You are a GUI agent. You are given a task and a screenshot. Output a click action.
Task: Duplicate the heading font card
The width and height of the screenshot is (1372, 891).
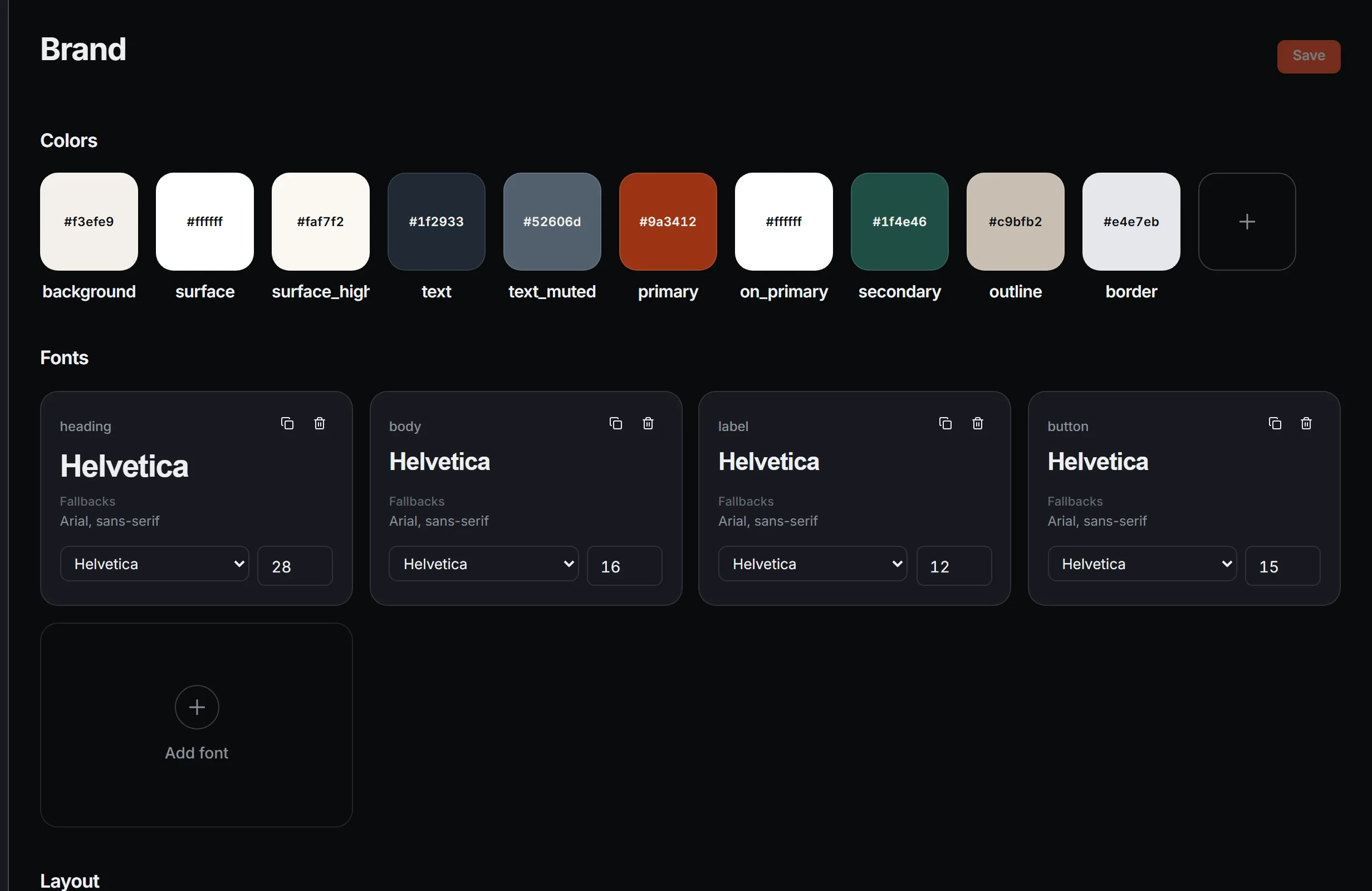pyautogui.click(x=287, y=423)
